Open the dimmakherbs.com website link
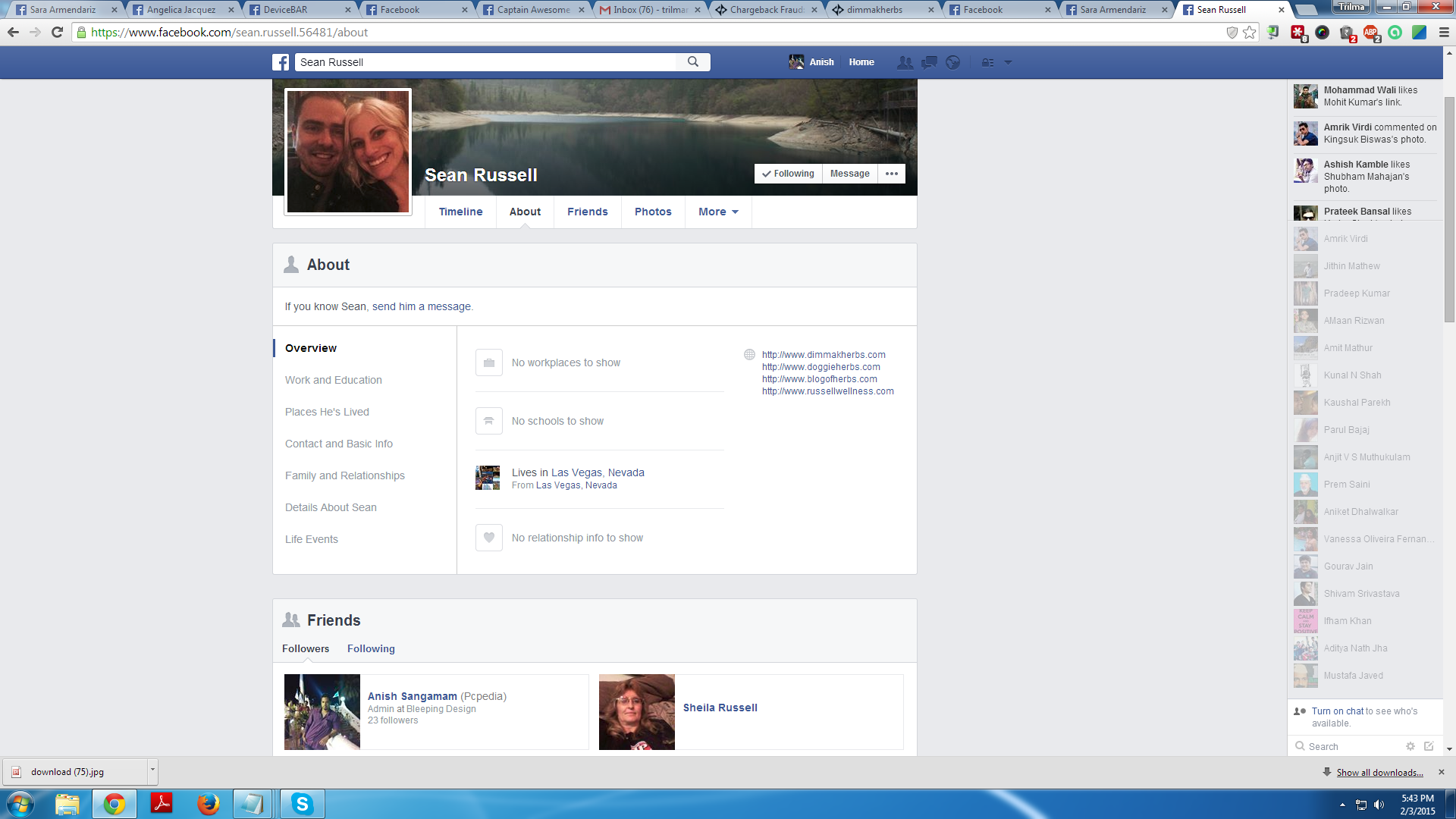 click(823, 355)
